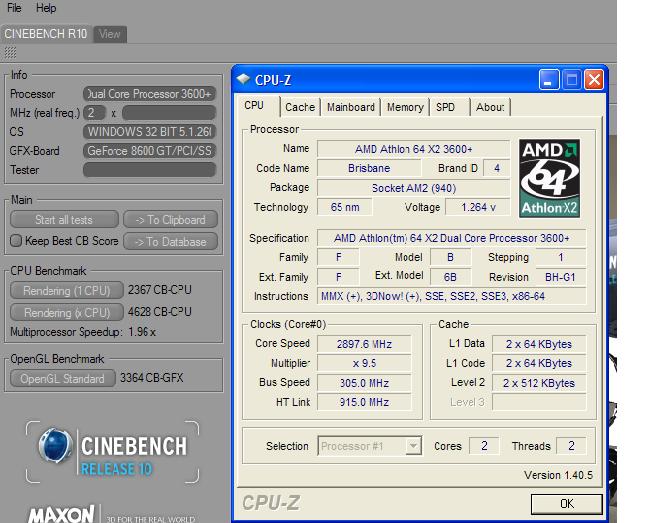Enable Keep Best CB Score checkbox
The image size is (669, 523).
pyautogui.click(x=16, y=241)
